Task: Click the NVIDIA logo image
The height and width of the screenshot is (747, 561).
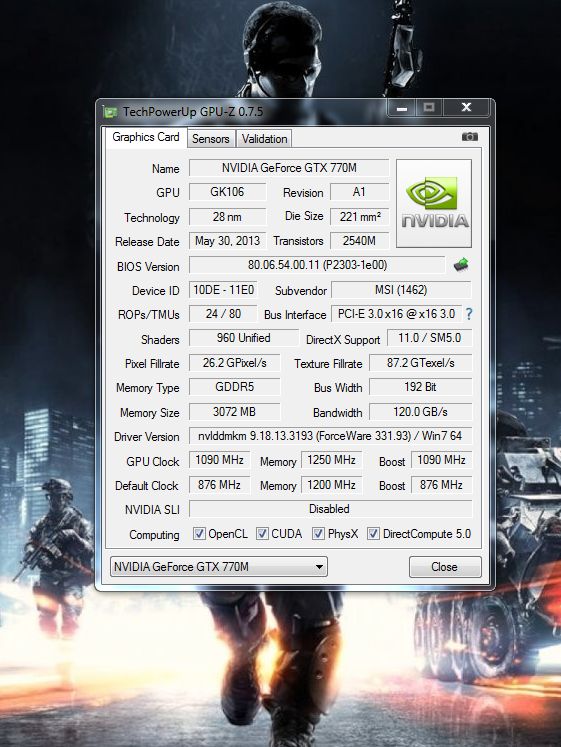Action: click(434, 203)
